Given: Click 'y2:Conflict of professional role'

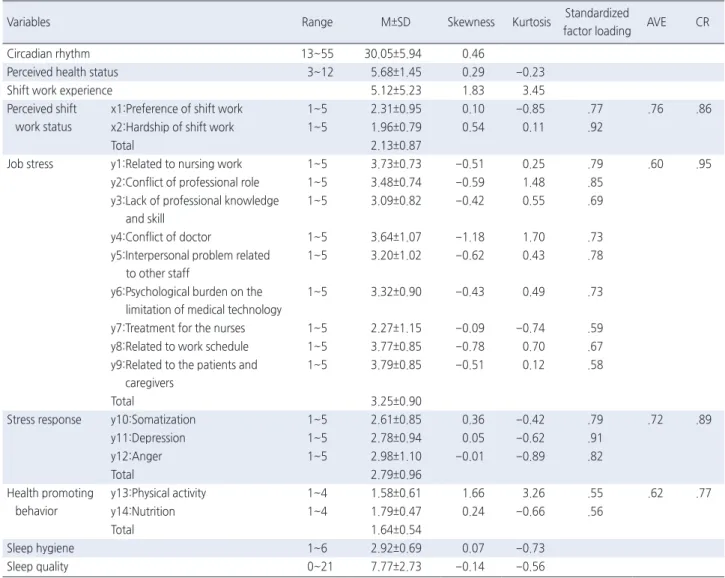Looking at the screenshot, I should click(185, 182).
